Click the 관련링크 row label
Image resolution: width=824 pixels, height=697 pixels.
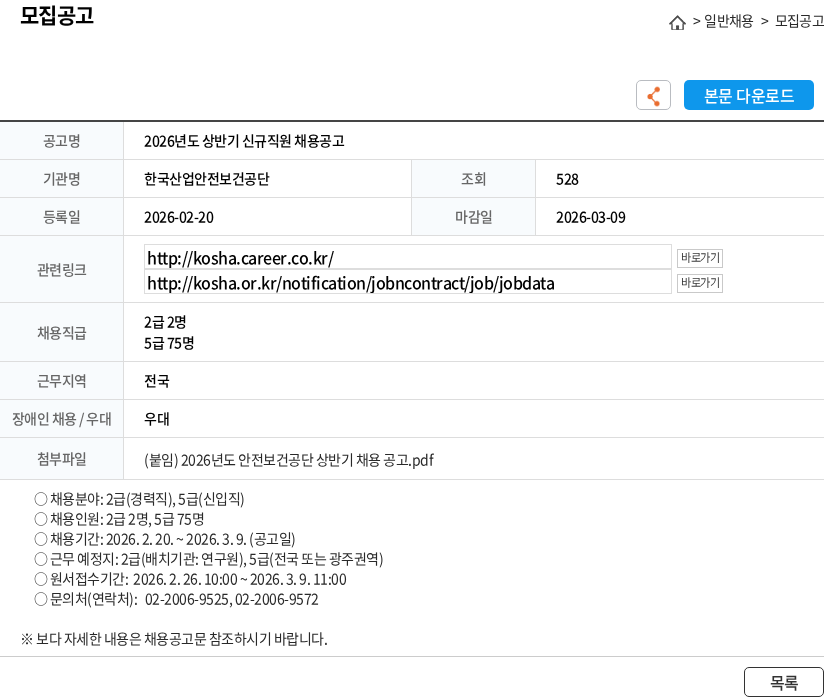tap(61, 270)
